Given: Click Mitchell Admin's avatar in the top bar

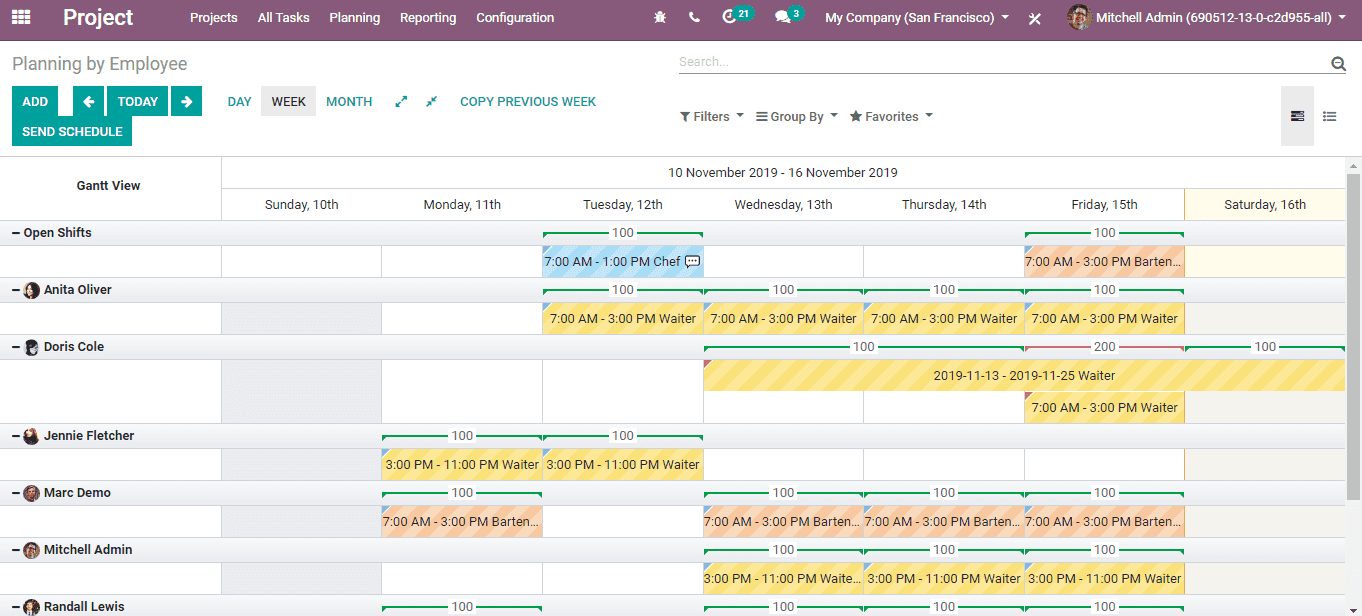Looking at the screenshot, I should (1078, 17).
